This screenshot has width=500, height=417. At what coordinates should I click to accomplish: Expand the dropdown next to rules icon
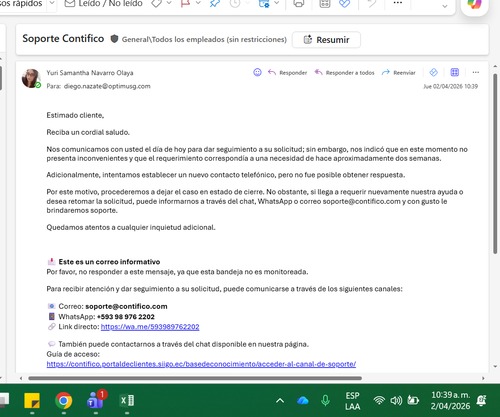277,3
